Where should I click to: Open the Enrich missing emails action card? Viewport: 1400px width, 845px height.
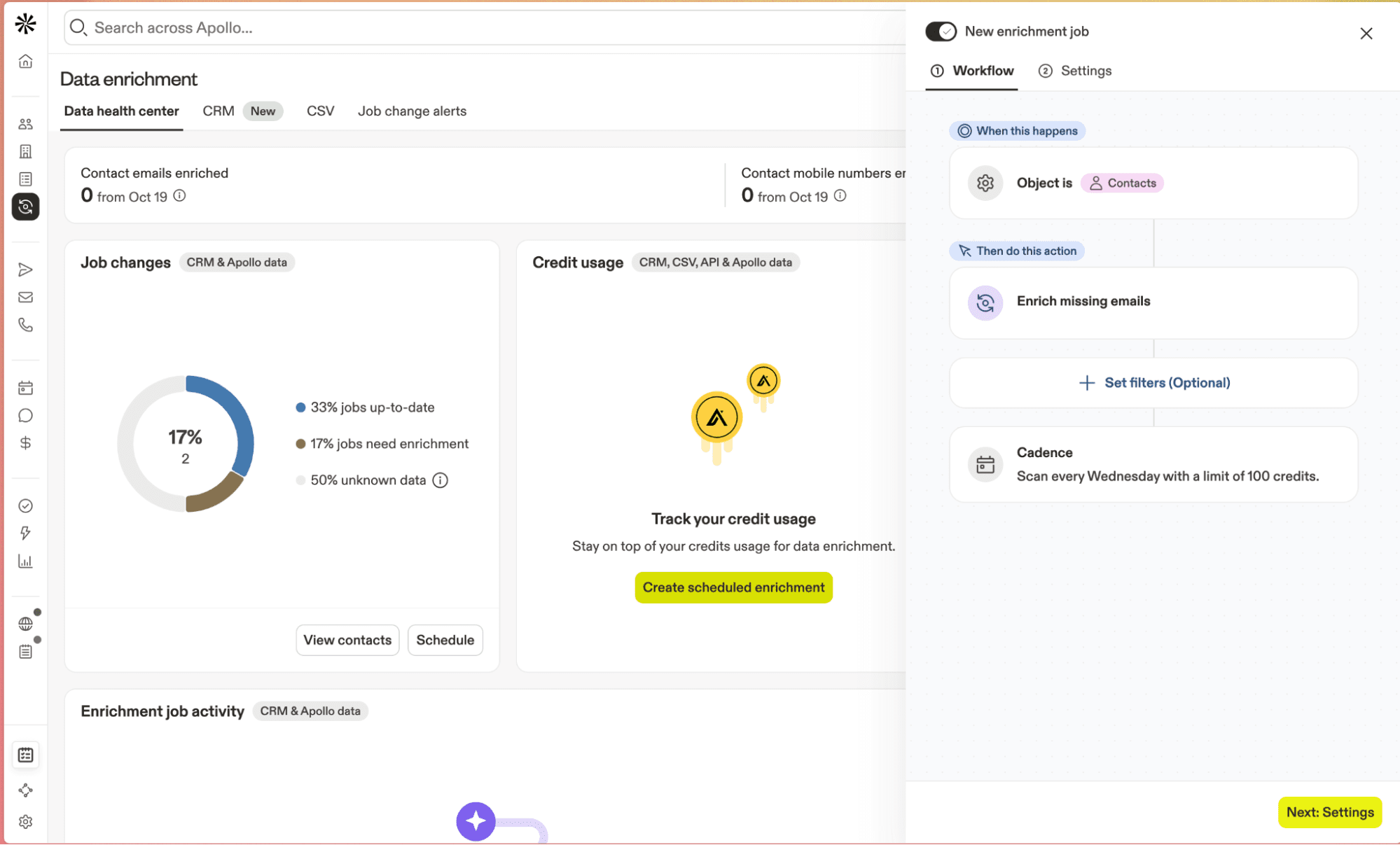1153,302
